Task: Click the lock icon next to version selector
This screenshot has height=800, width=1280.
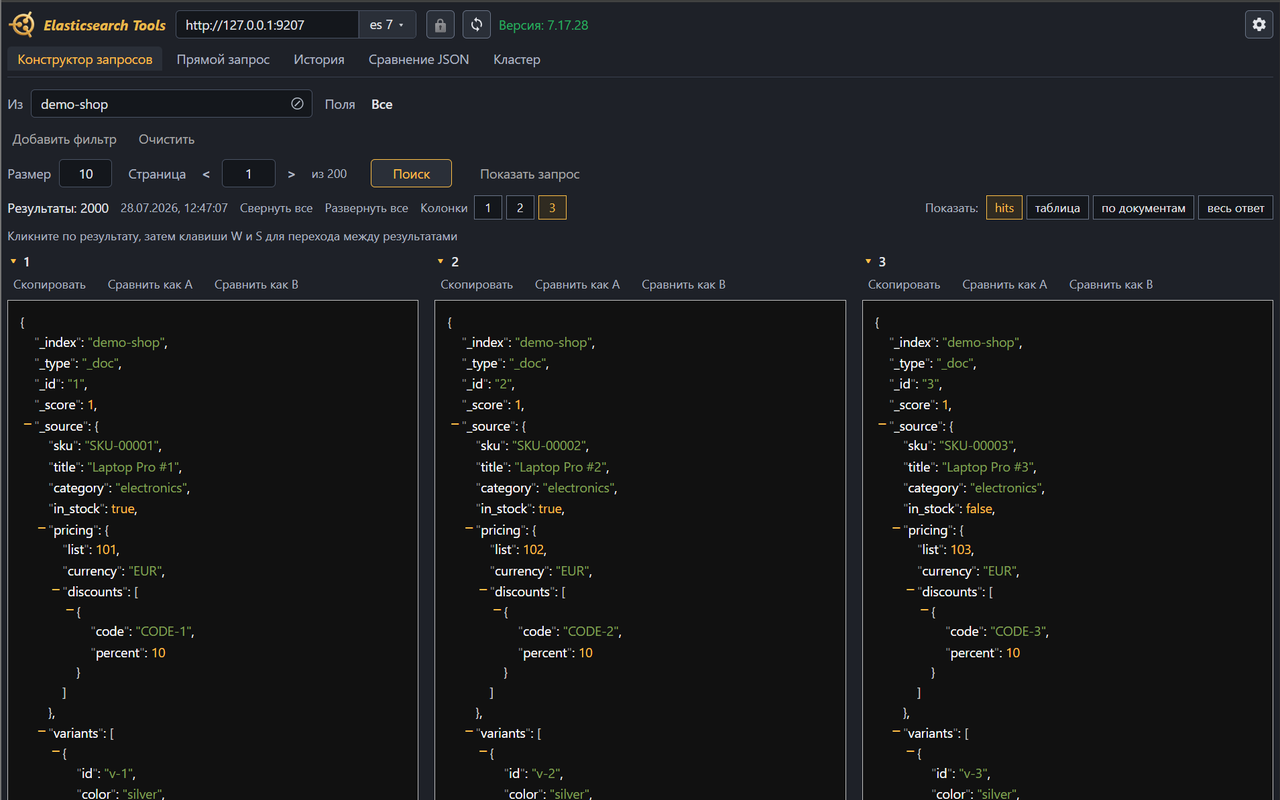Action: 440,25
